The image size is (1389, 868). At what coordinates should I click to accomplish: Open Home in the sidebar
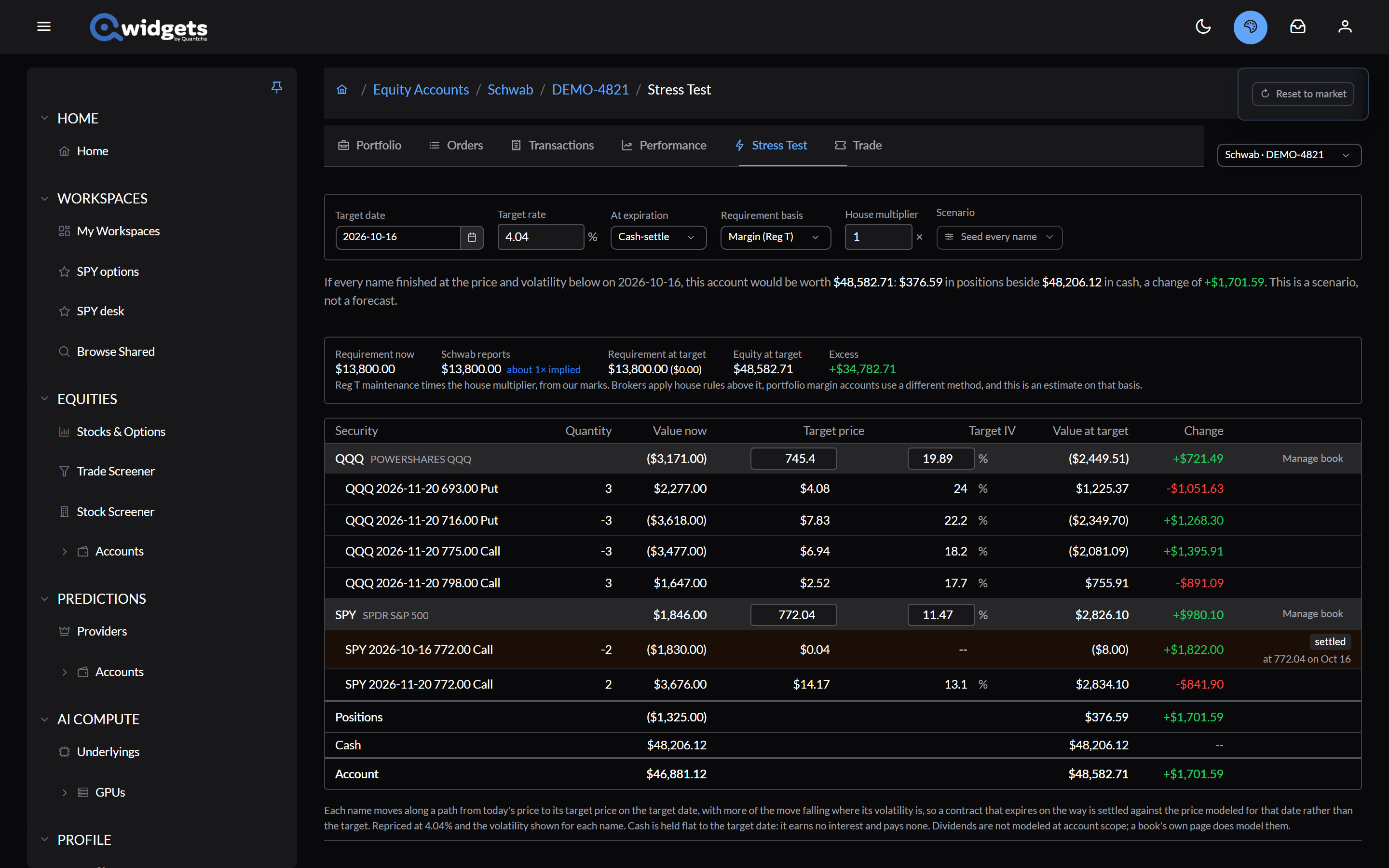pyautogui.click(x=93, y=151)
